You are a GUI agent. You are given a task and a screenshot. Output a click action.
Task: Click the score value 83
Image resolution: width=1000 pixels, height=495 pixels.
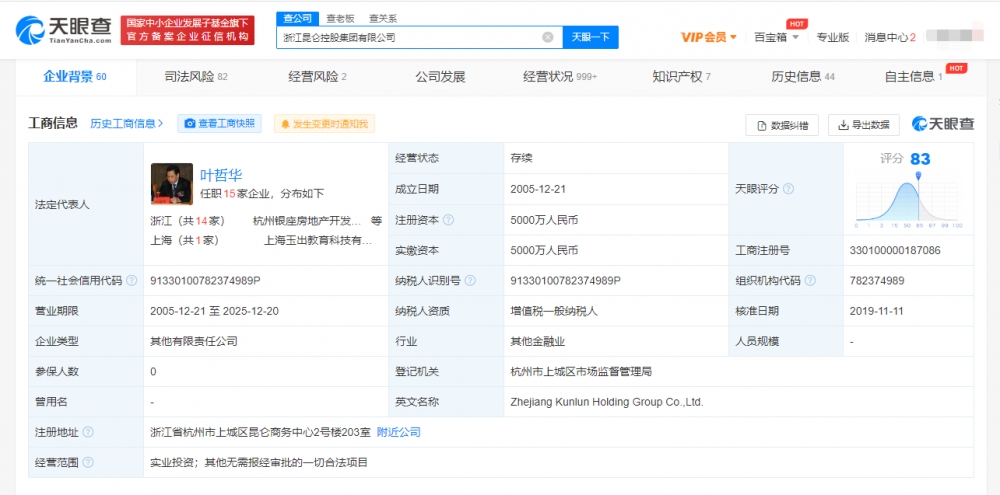click(x=920, y=158)
